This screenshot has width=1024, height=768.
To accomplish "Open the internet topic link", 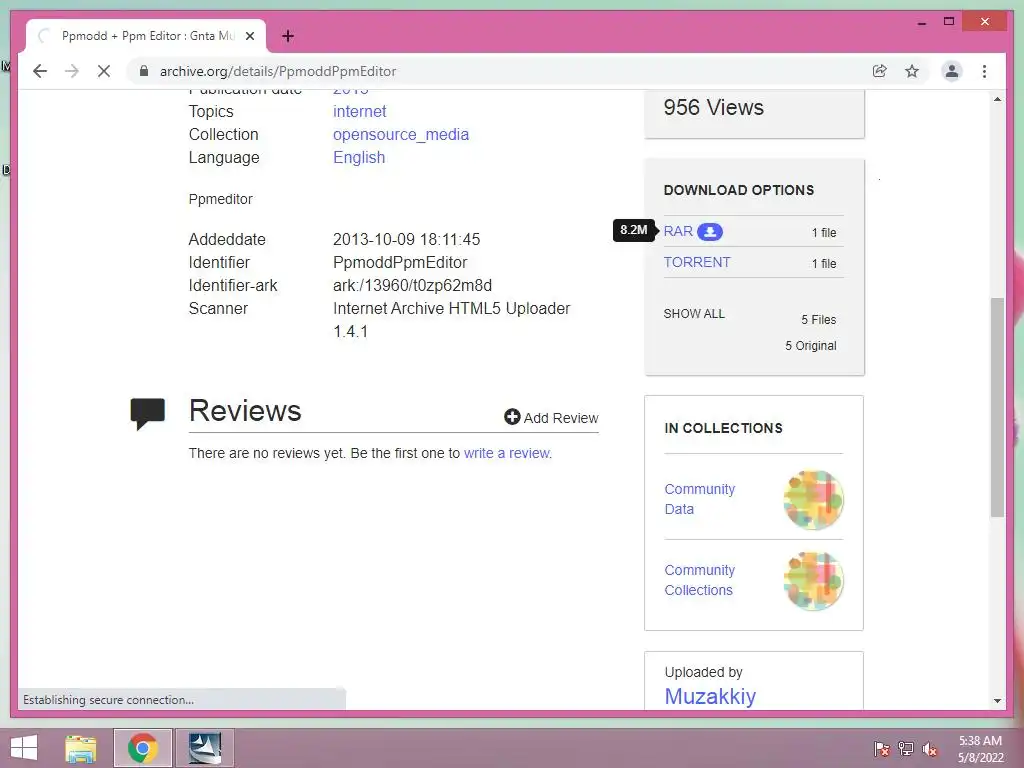I will pyautogui.click(x=360, y=112).
